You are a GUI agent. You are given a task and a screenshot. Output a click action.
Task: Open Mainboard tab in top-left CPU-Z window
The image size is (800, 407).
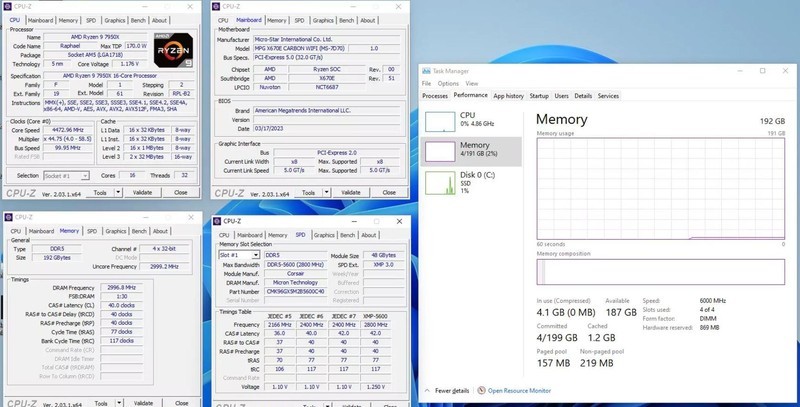pos(40,20)
